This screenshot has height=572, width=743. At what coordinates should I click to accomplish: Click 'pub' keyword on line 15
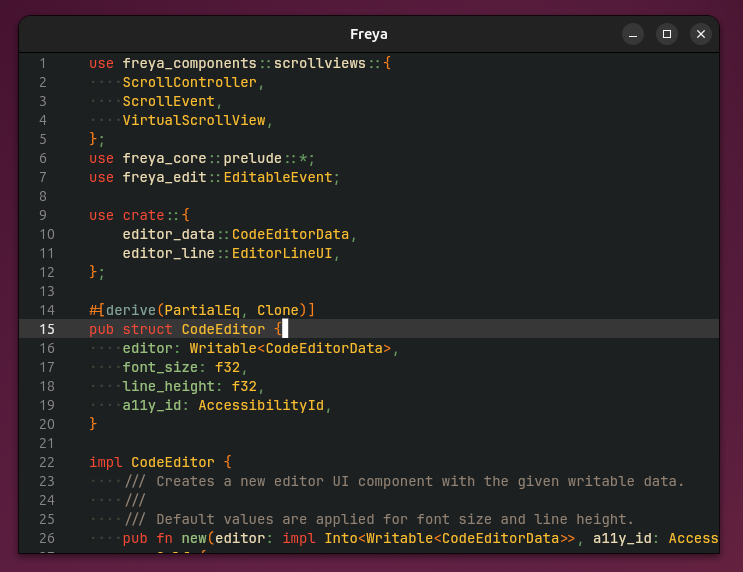point(101,329)
